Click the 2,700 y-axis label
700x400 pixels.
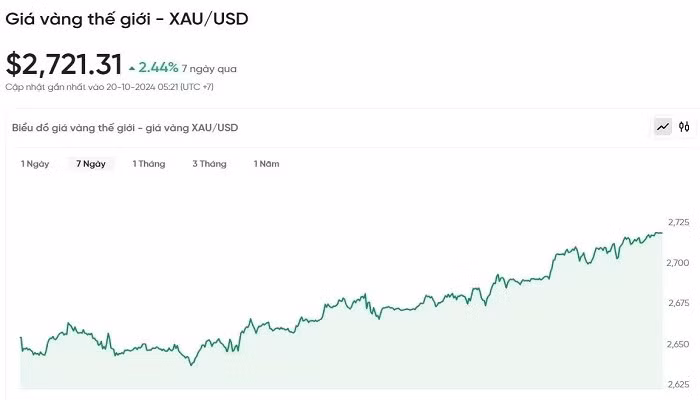(x=678, y=263)
